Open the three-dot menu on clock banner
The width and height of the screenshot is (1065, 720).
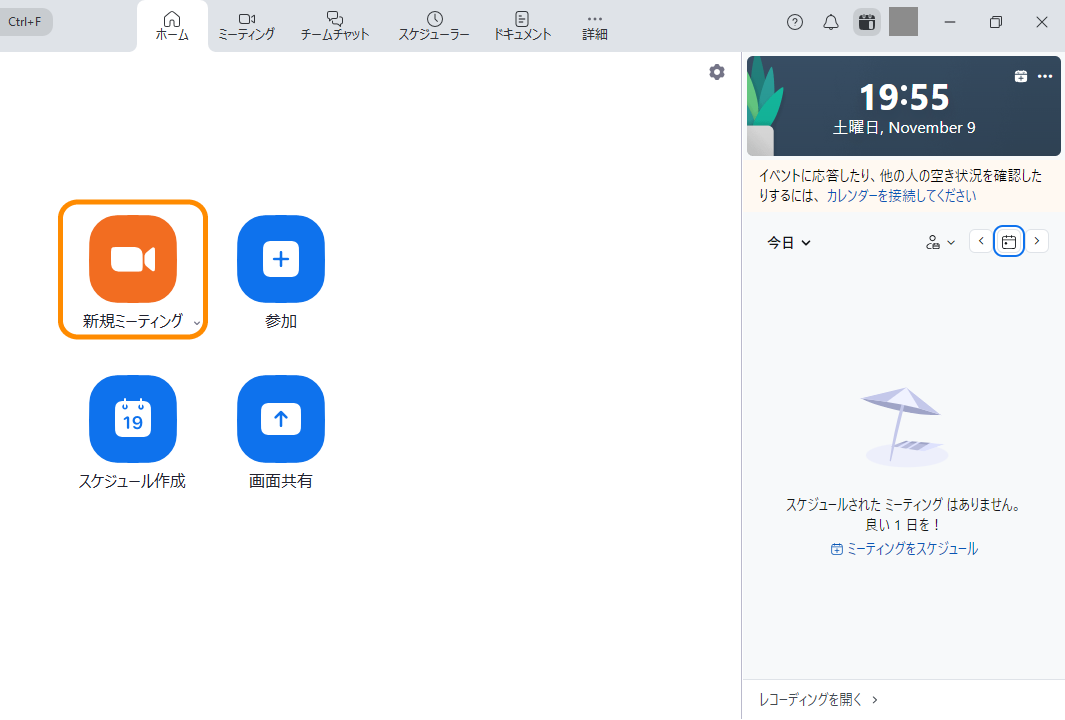click(x=1045, y=76)
